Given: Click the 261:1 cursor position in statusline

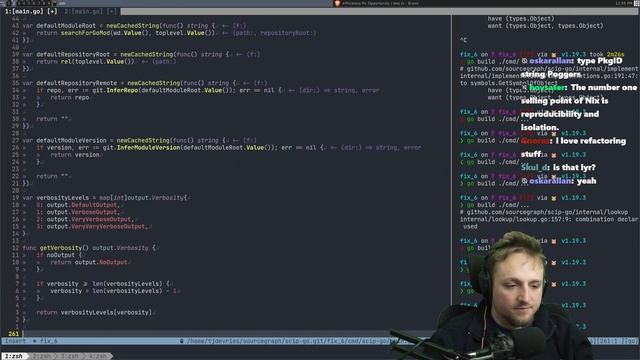Looking at the screenshot, I should pos(610,341).
